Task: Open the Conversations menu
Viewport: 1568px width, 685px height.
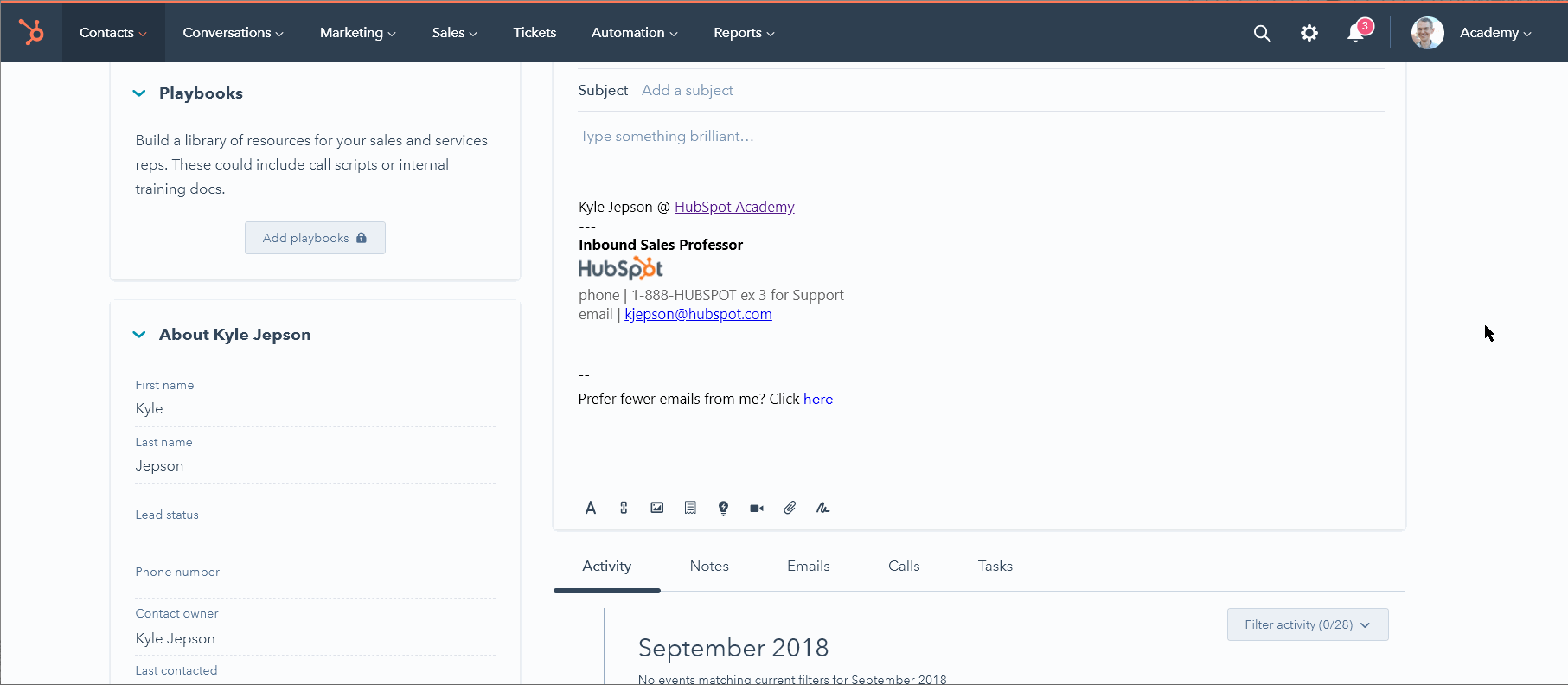Action: [x=233, y=33]
